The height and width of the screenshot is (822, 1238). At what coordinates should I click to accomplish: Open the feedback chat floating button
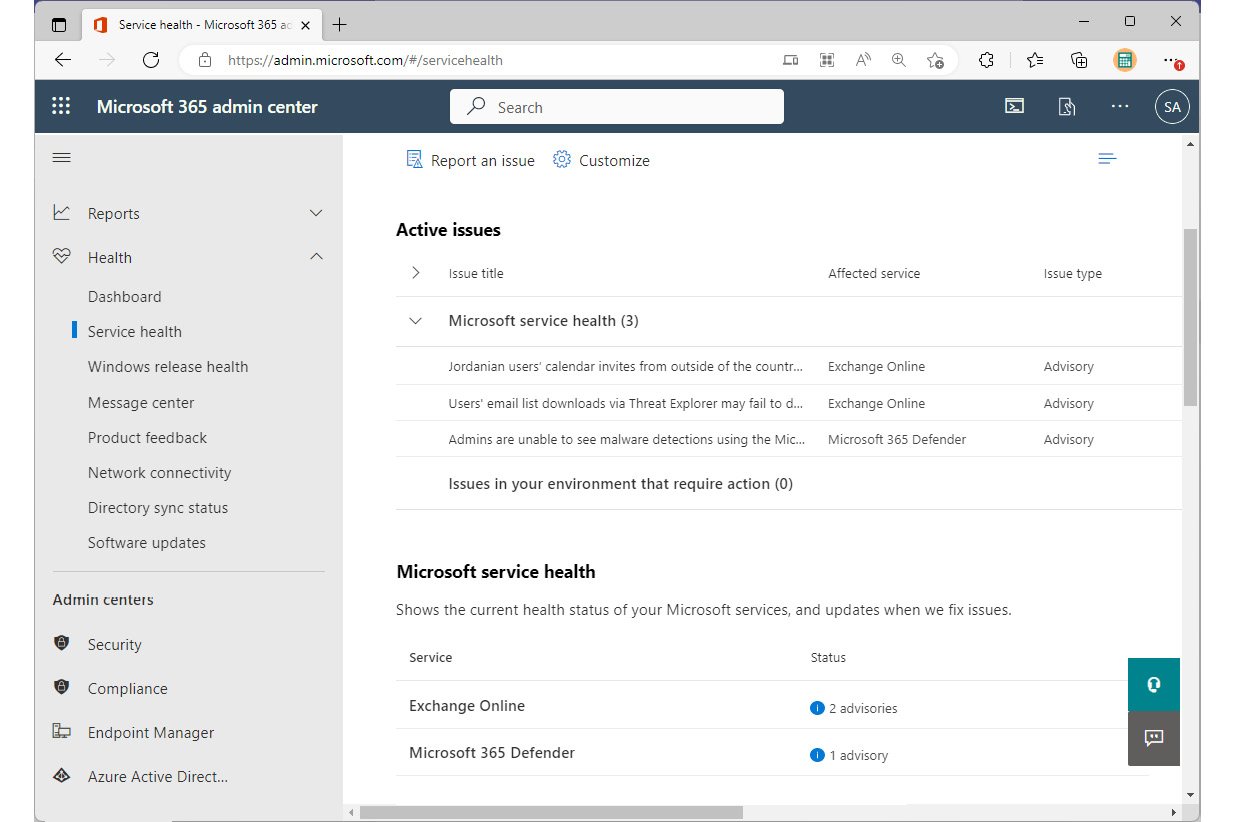coord(1154,739)
